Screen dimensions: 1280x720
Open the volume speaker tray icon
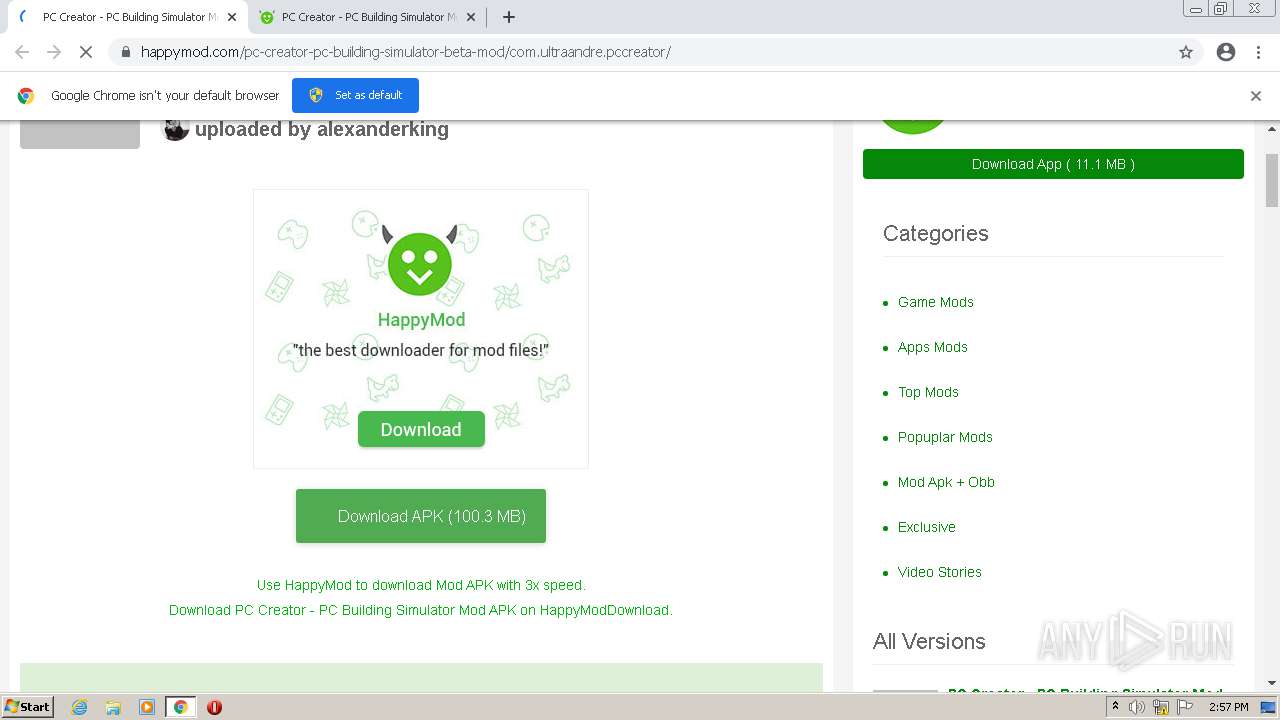click(1137, 707)
